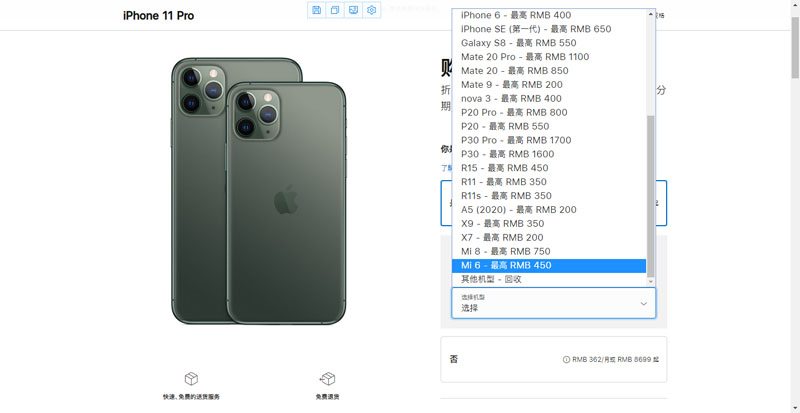The image size is (800, 413).
Task: Select 其他机型 - 回收 option
Action: (549, 280)
